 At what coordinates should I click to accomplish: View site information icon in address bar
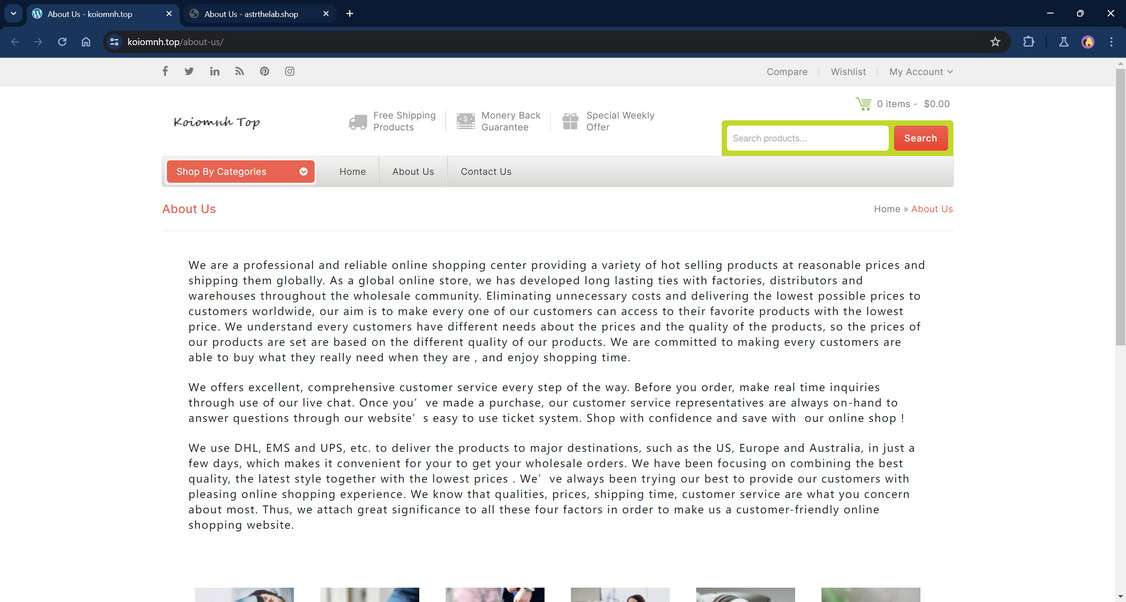click(x=114, y=42)
